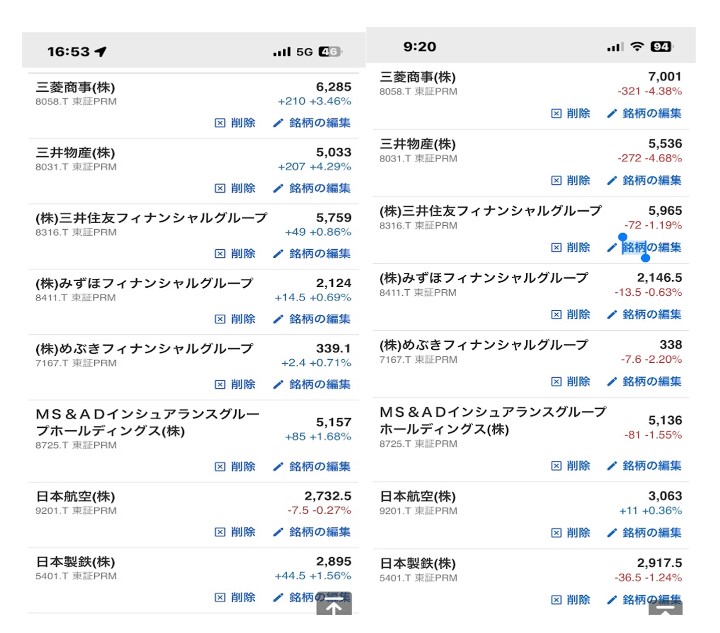The width and height of the screenshot is (720, 633).
Task: Select (株)めぶきフィナンシャルグループ name in 16:53 screen
Action: pyautogui.click(x=145, y=349)
